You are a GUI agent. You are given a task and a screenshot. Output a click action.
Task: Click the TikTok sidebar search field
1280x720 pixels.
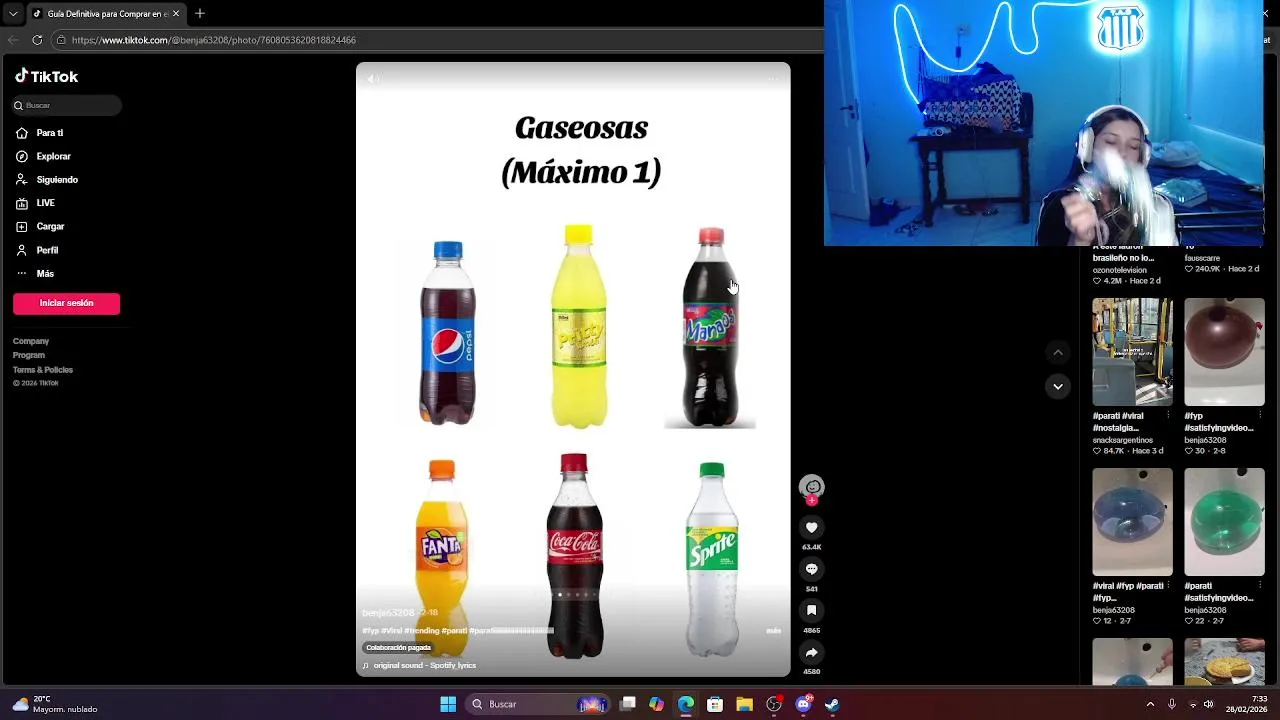click(67, 105)
